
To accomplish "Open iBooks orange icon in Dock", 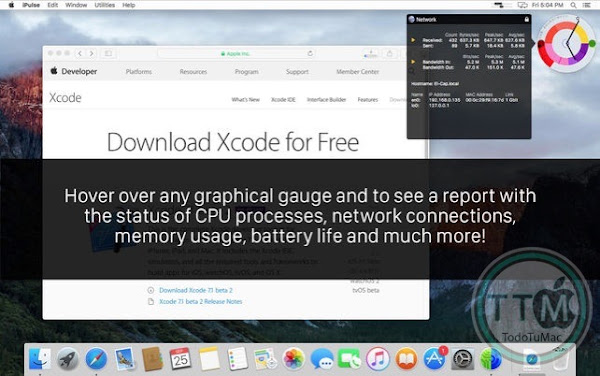I will tap(406, 359).
